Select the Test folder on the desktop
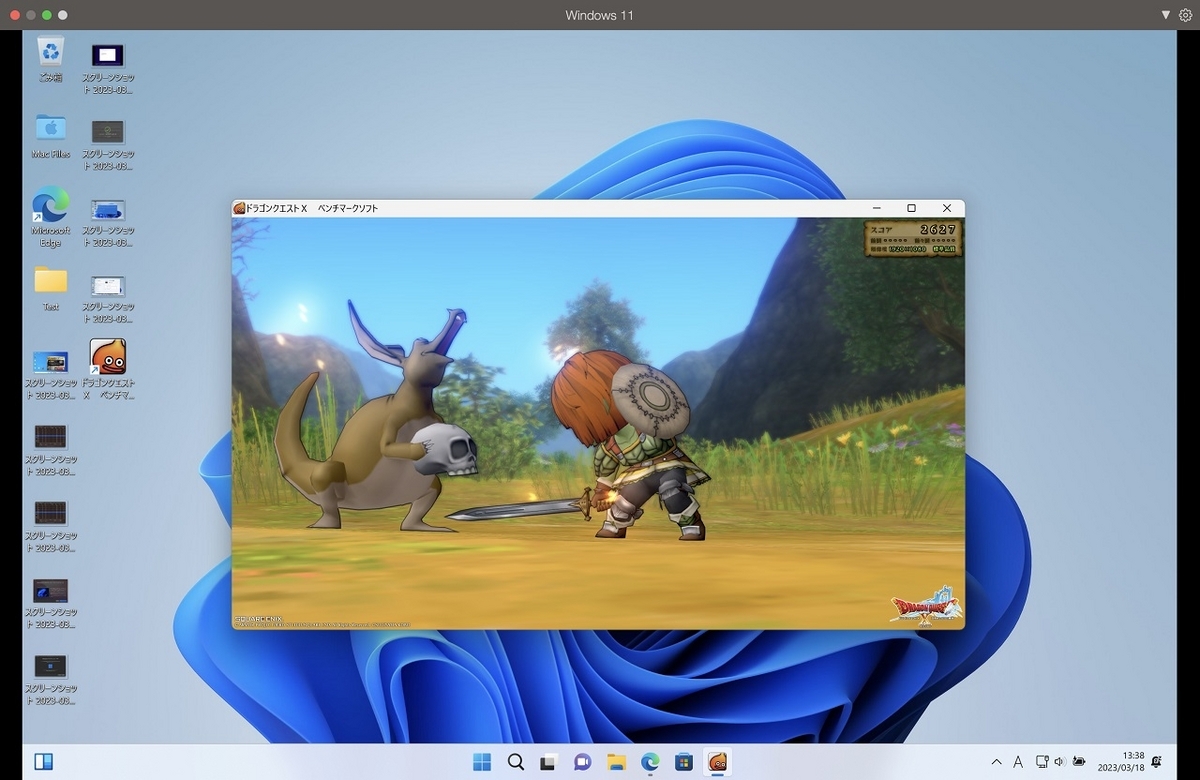The width and height of the screenshot is (1200, 780). click(50, 289)
